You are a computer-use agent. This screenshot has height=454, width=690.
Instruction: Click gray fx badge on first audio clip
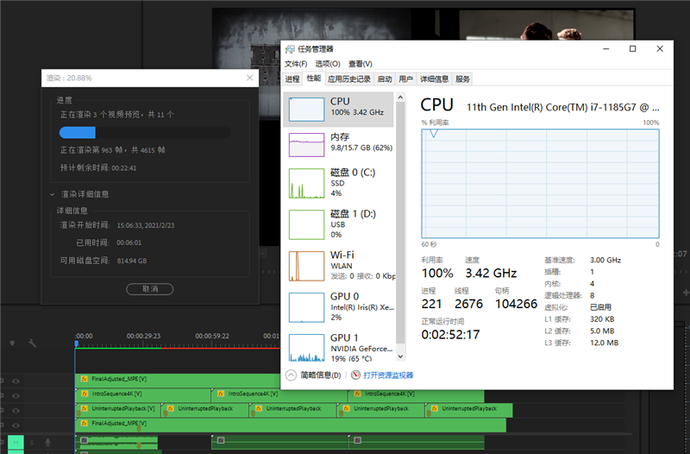click(84, 440)
